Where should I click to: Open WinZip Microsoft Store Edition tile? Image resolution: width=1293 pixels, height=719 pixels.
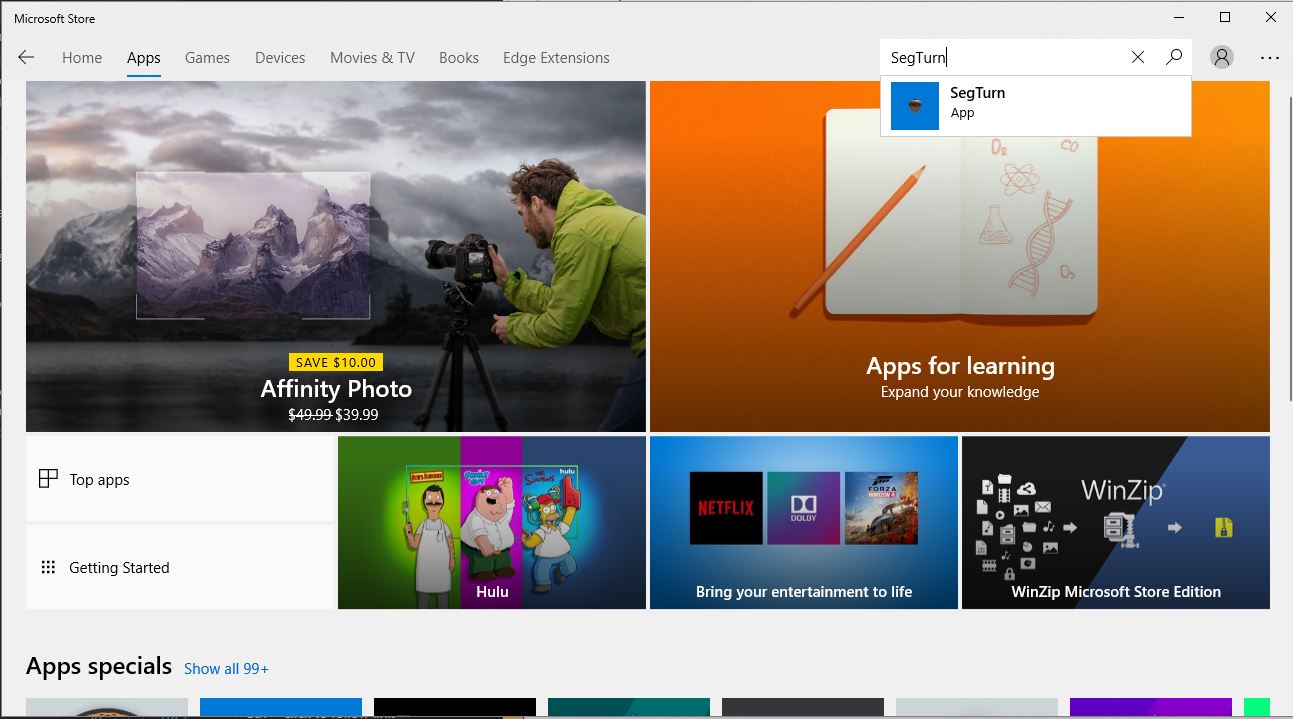1115,522
